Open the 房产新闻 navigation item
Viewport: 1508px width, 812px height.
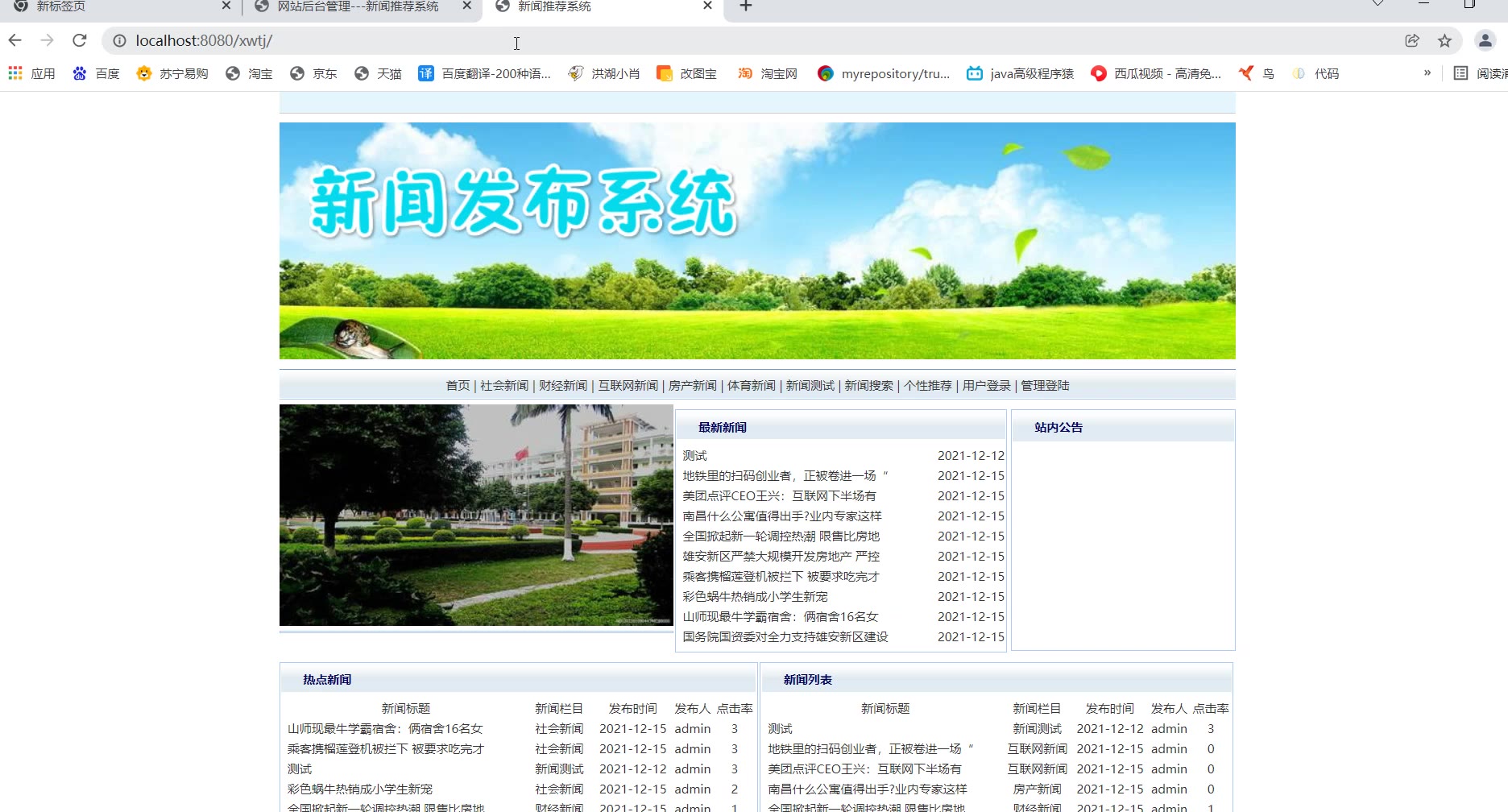(693, 386)
